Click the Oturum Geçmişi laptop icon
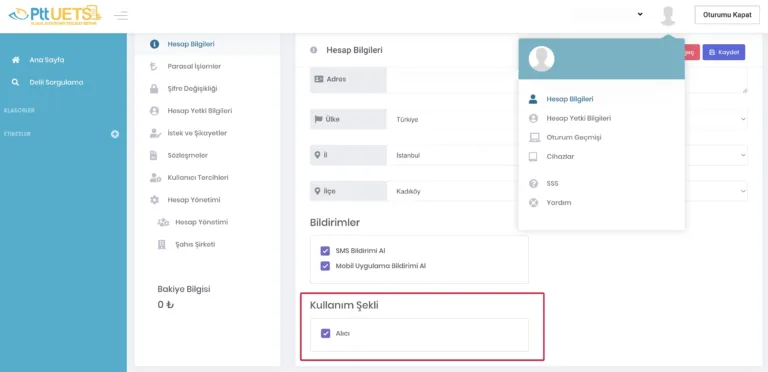 tap(534, 138)
